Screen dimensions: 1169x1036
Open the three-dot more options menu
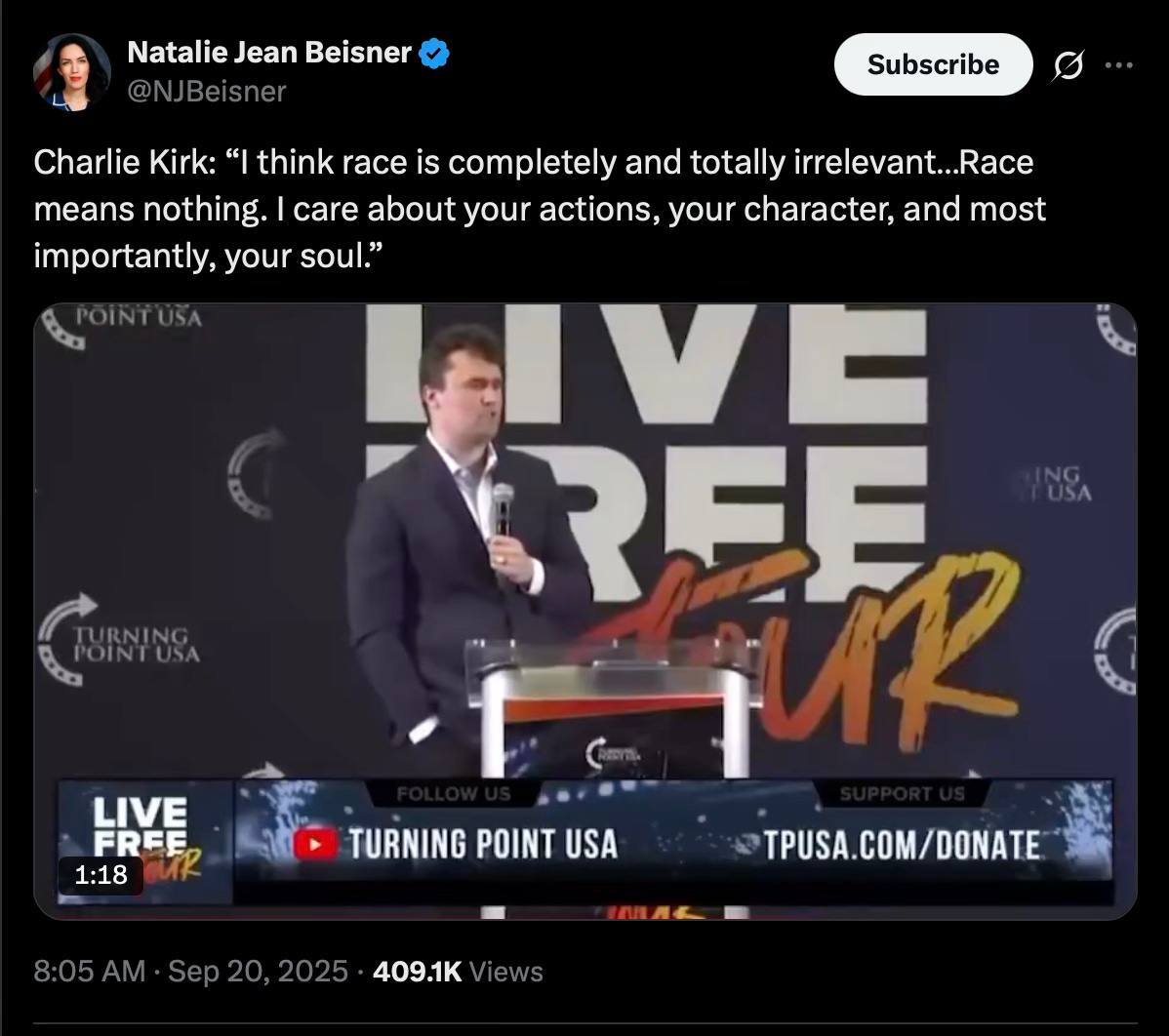pos(1119,65)
